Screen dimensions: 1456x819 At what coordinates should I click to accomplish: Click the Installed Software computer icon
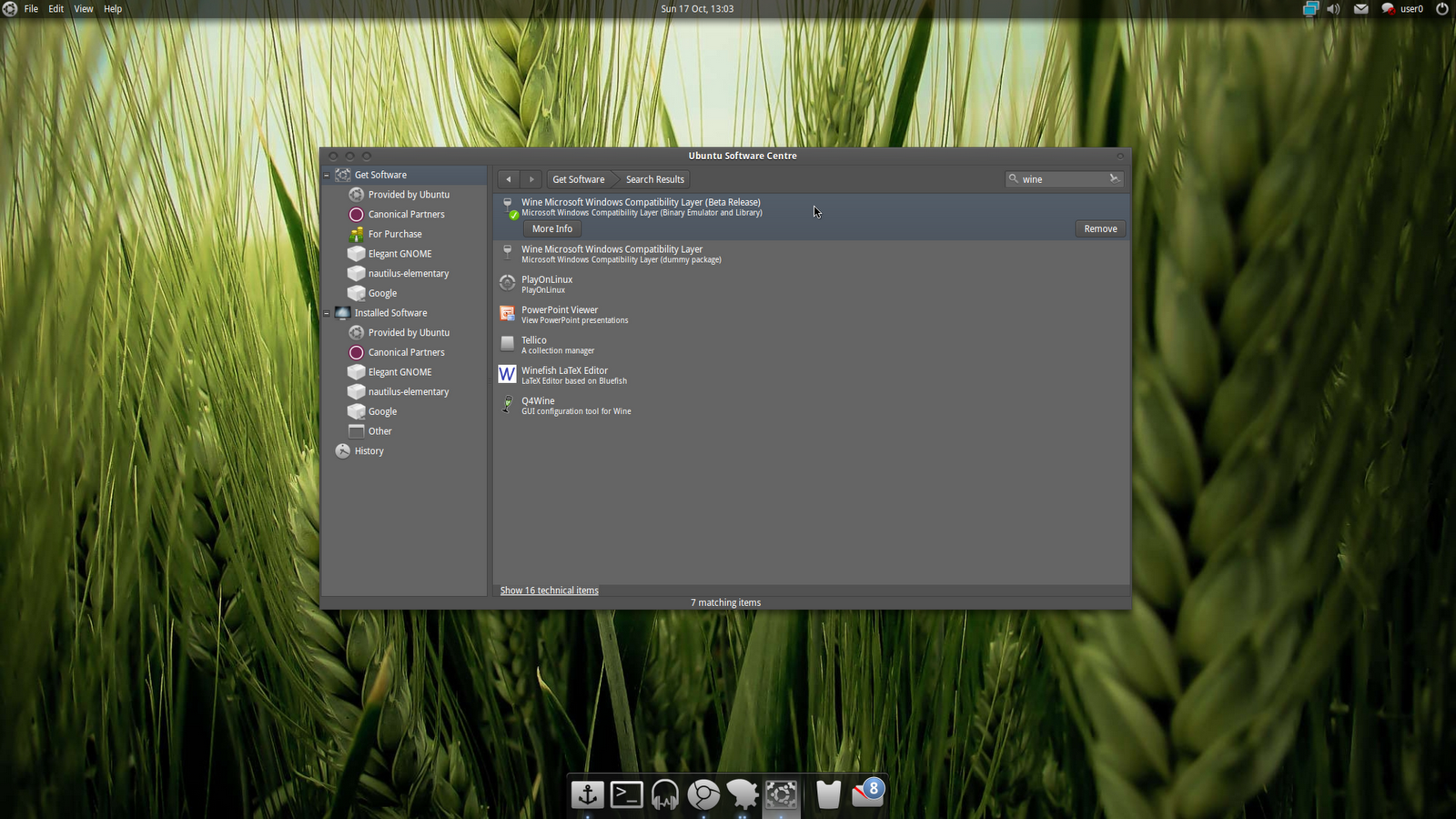(343, 313)
